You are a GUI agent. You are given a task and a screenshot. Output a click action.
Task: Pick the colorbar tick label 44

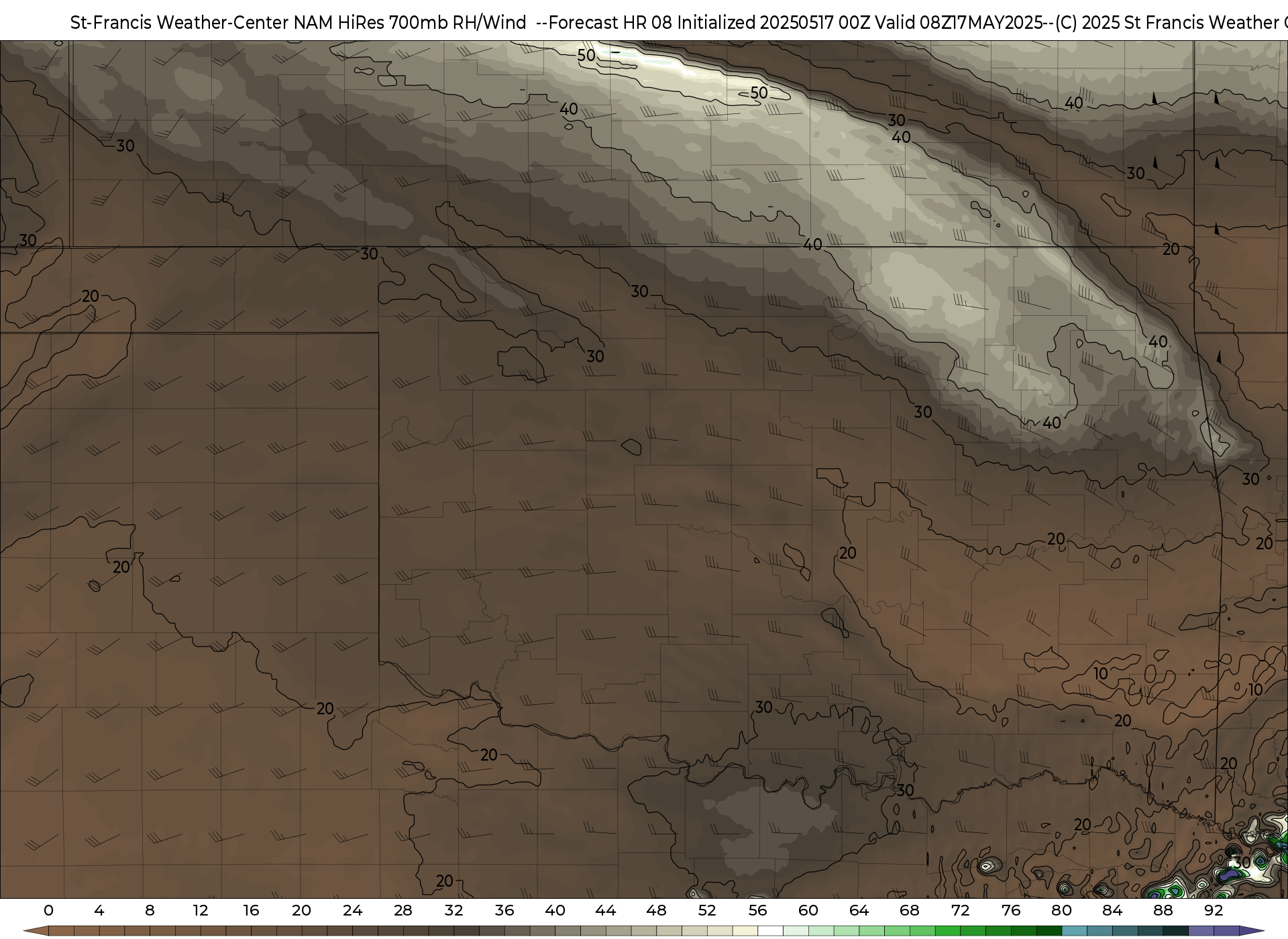click(x=606, y=910)
